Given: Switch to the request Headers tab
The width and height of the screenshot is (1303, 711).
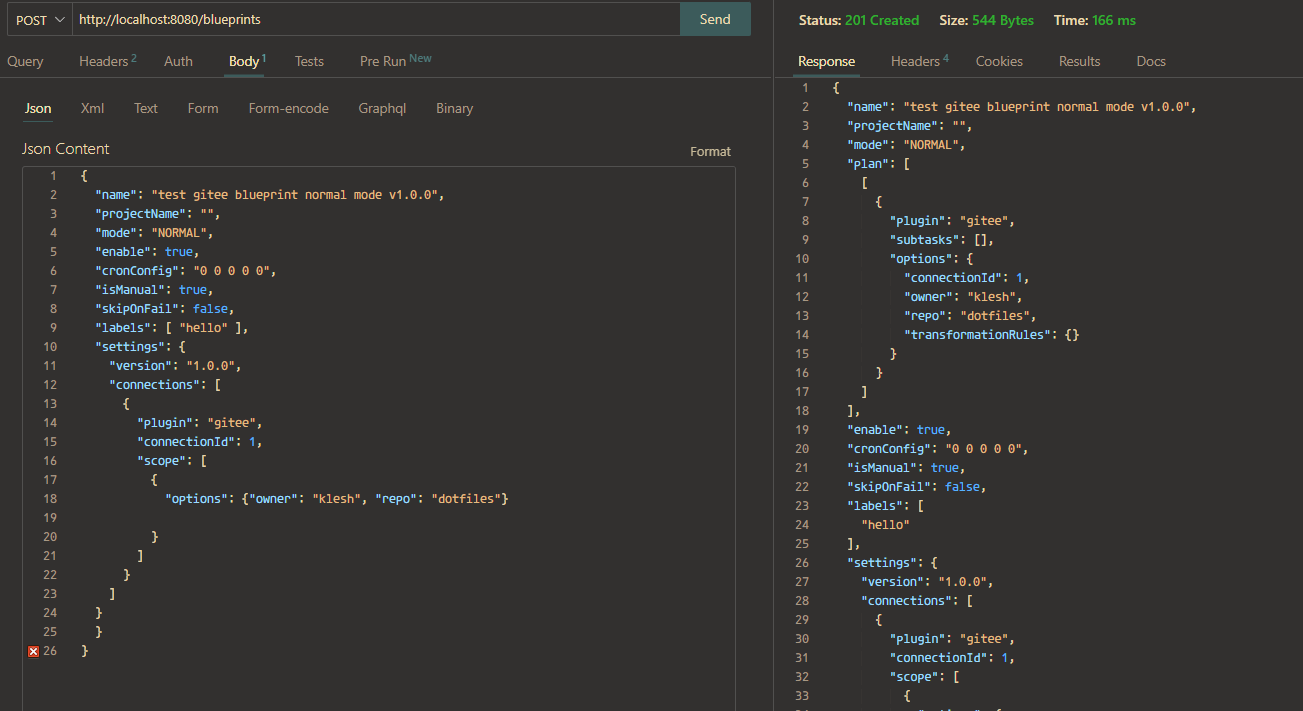Looking at the screenshot, I should coord(107,61).
